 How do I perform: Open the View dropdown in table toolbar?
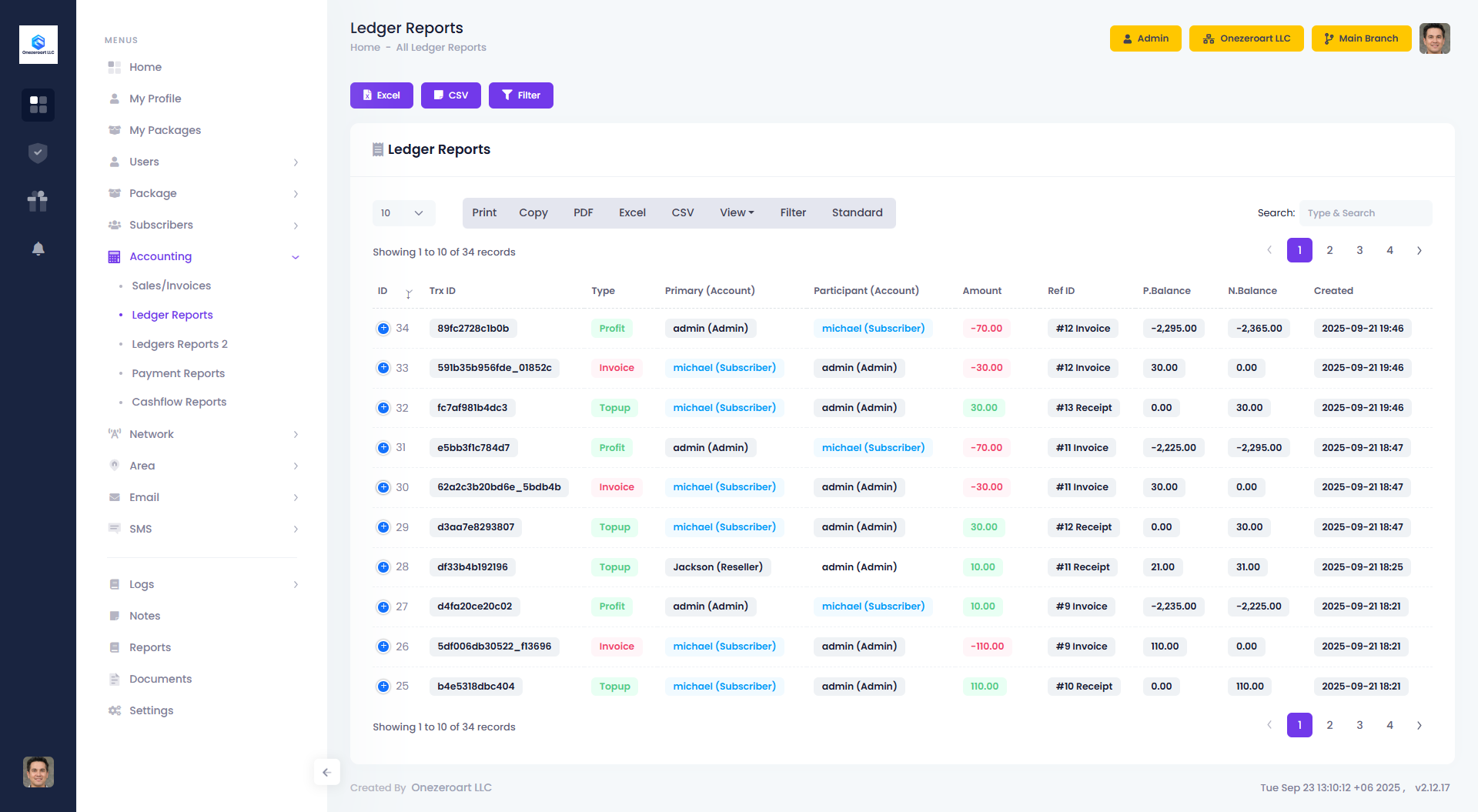click(x=737, y=213)
